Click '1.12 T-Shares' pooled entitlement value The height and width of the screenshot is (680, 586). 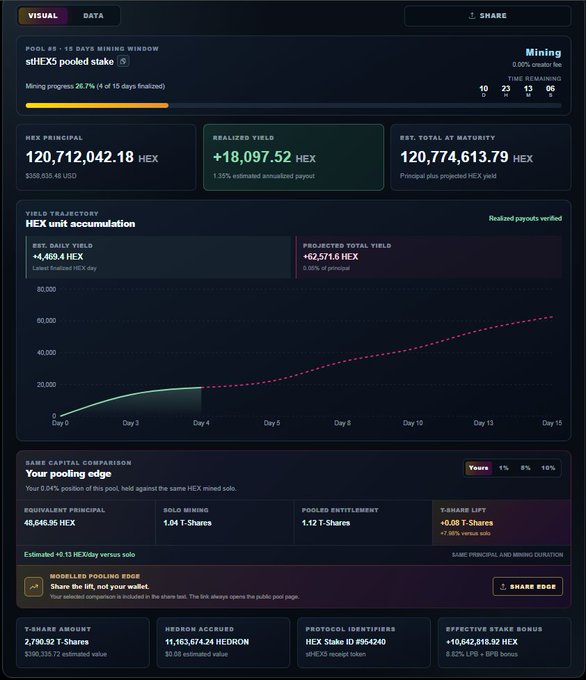pos(326,523)
